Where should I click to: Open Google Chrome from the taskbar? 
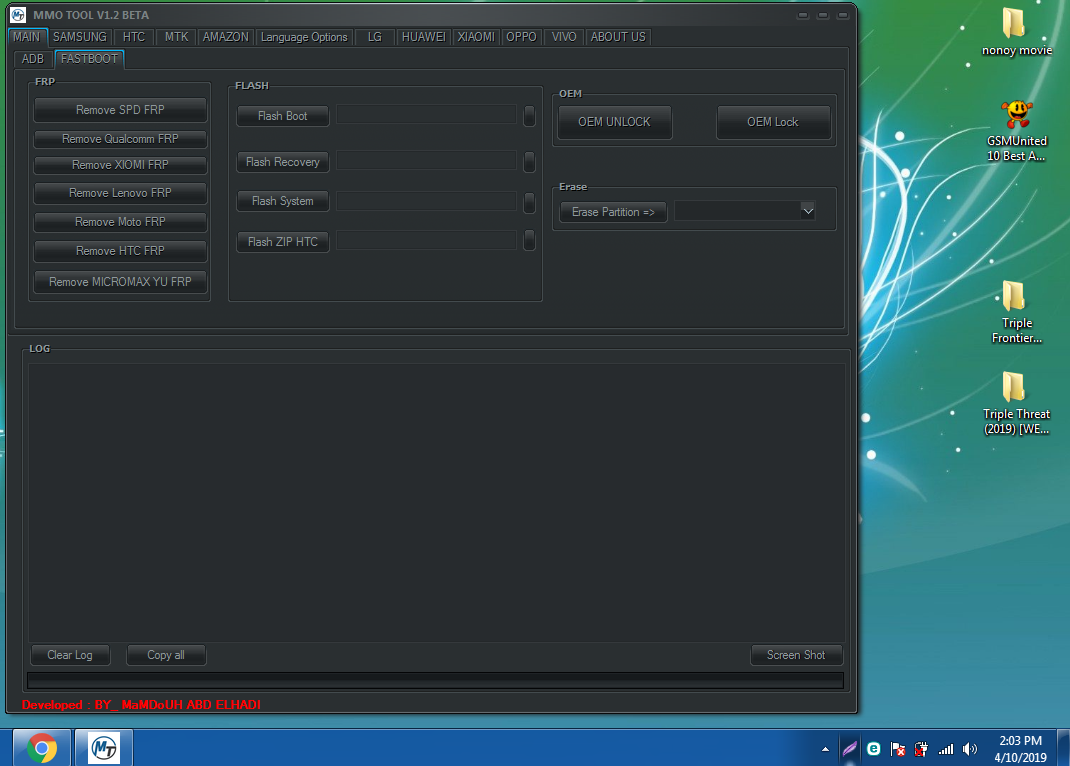point(42,748)
